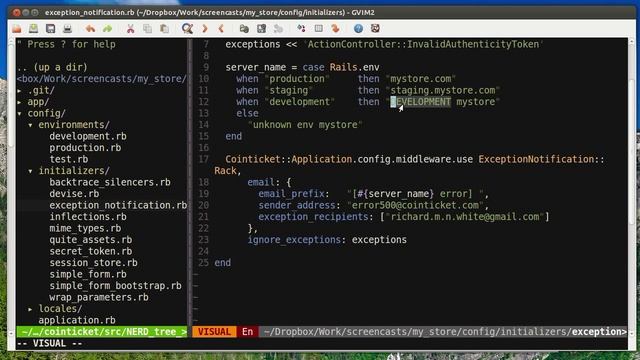Click the Load session icon
Screen dimensions: 640x360
[244, 28]
